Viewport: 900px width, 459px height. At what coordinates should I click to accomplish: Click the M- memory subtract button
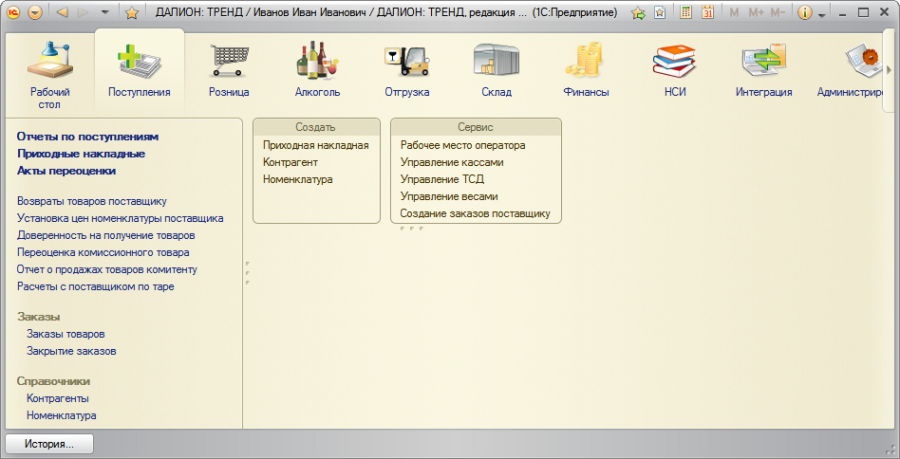777,12
